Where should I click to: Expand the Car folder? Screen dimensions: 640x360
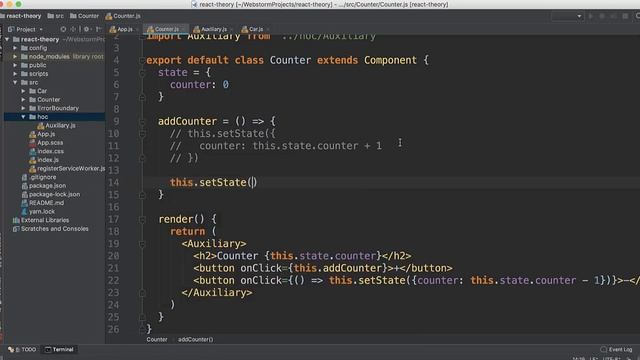click(x=23, y=91)
